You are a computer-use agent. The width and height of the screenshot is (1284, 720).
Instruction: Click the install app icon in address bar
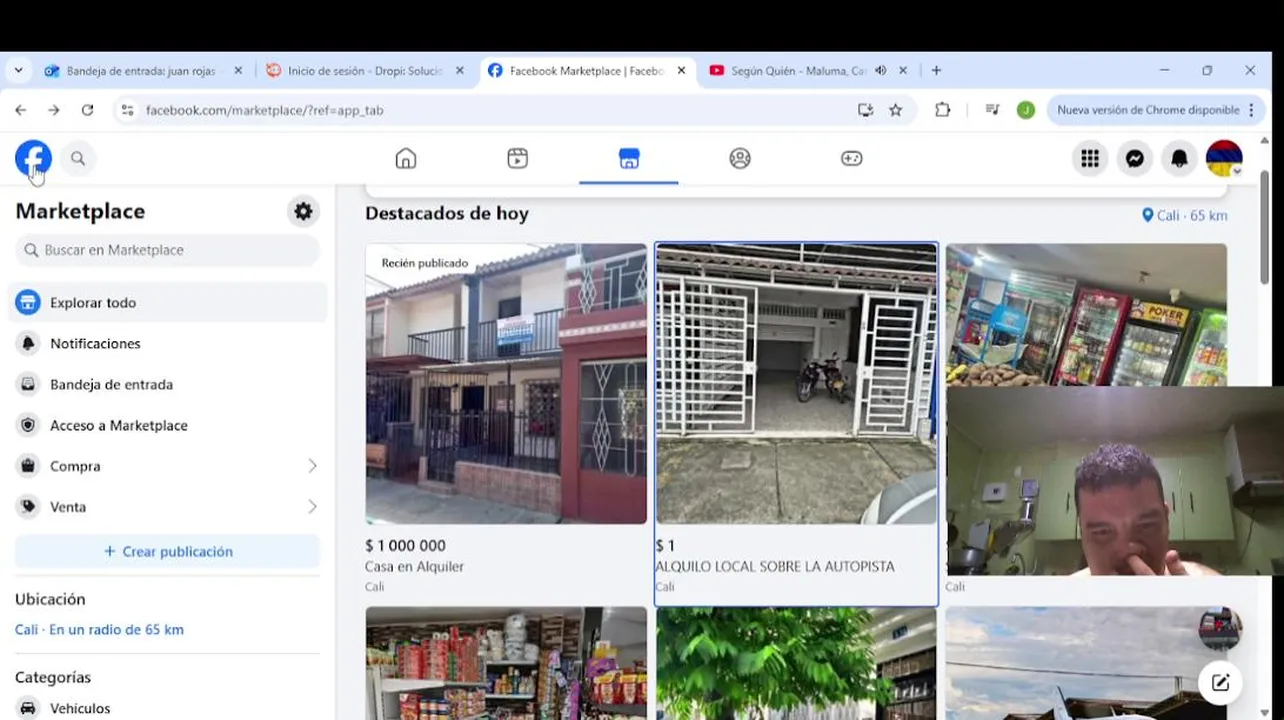click(865, 110)
